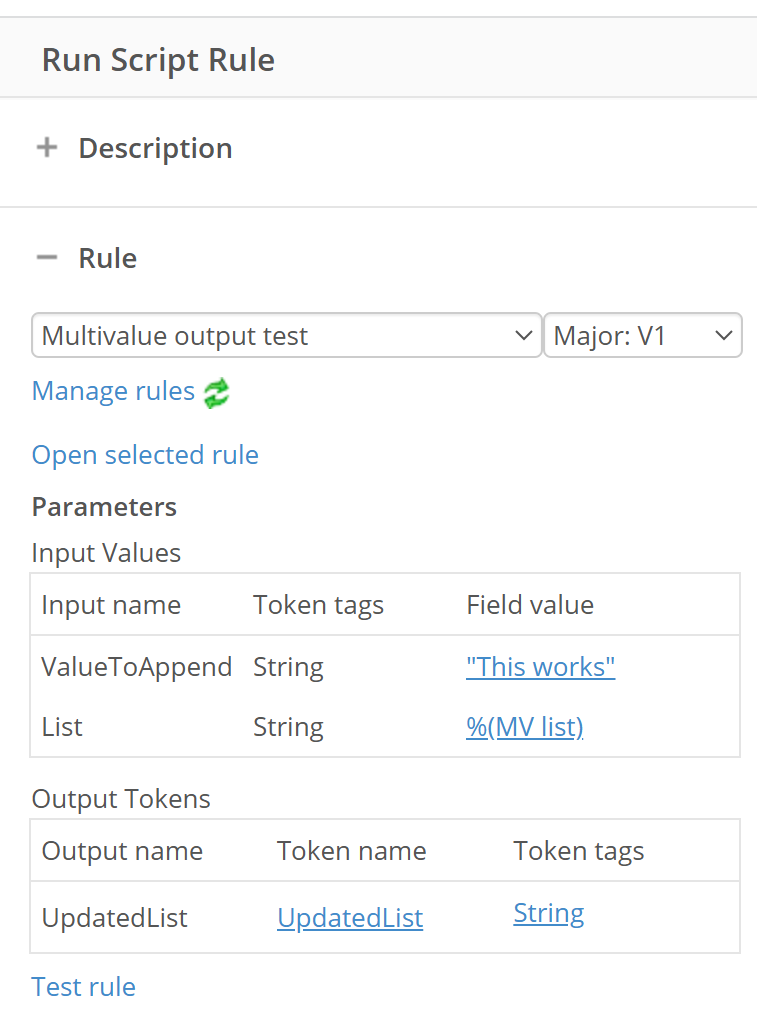
Task: Click the Run Script Rule title
Action: pos(158,60)
